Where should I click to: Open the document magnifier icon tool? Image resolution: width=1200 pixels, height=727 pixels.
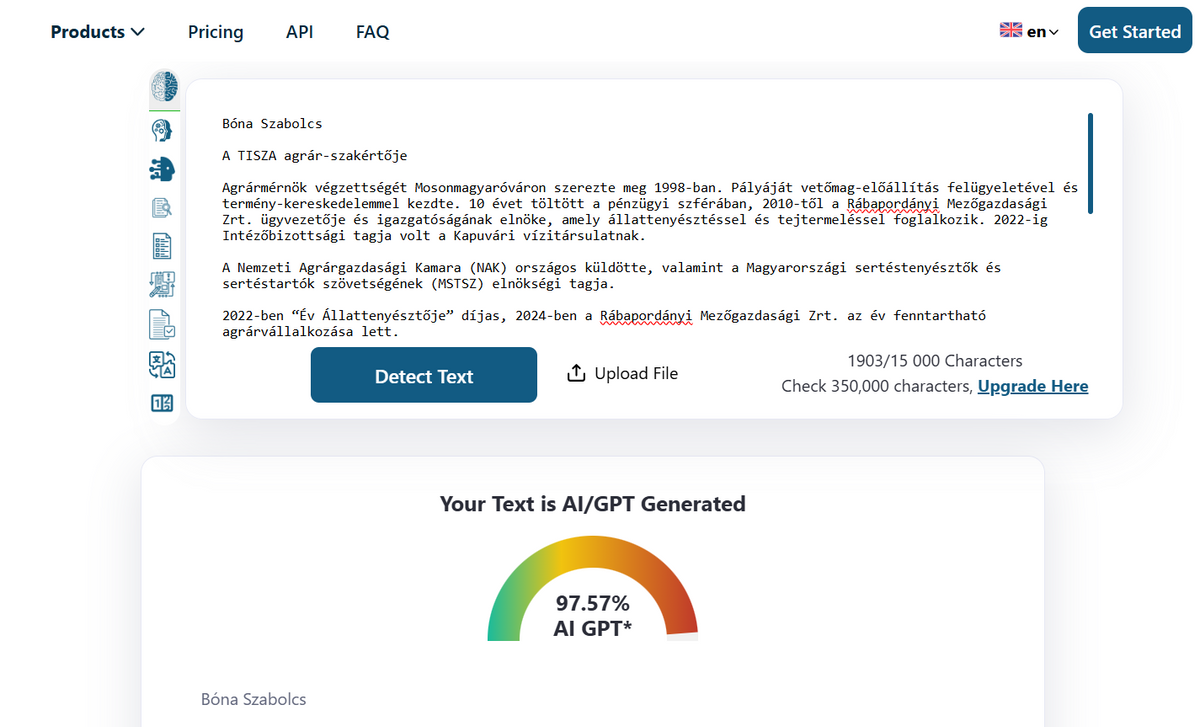coord(162,208)
